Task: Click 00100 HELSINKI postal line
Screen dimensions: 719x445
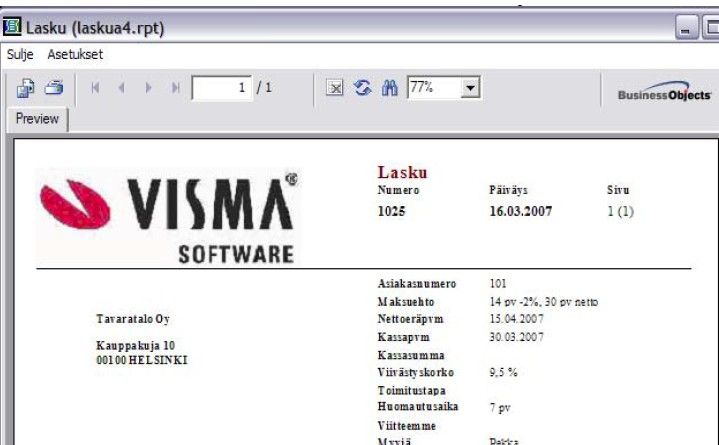Action: pos(142,360)
